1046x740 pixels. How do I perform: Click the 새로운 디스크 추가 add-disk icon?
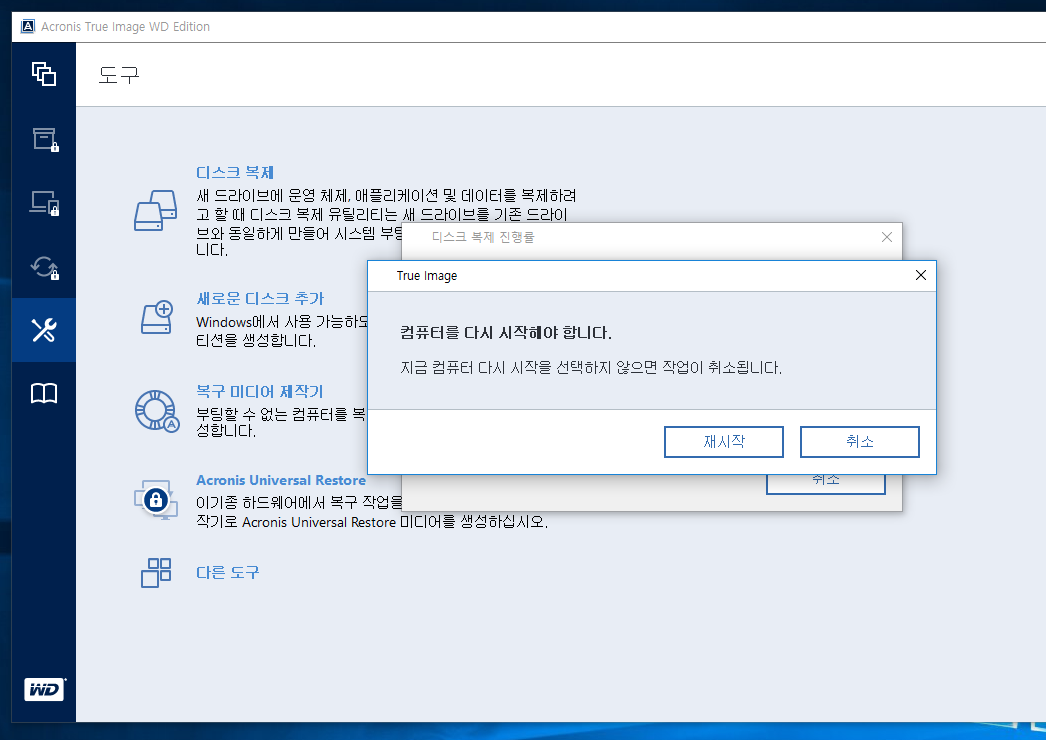pyautogui.click(x=157, y=317)
